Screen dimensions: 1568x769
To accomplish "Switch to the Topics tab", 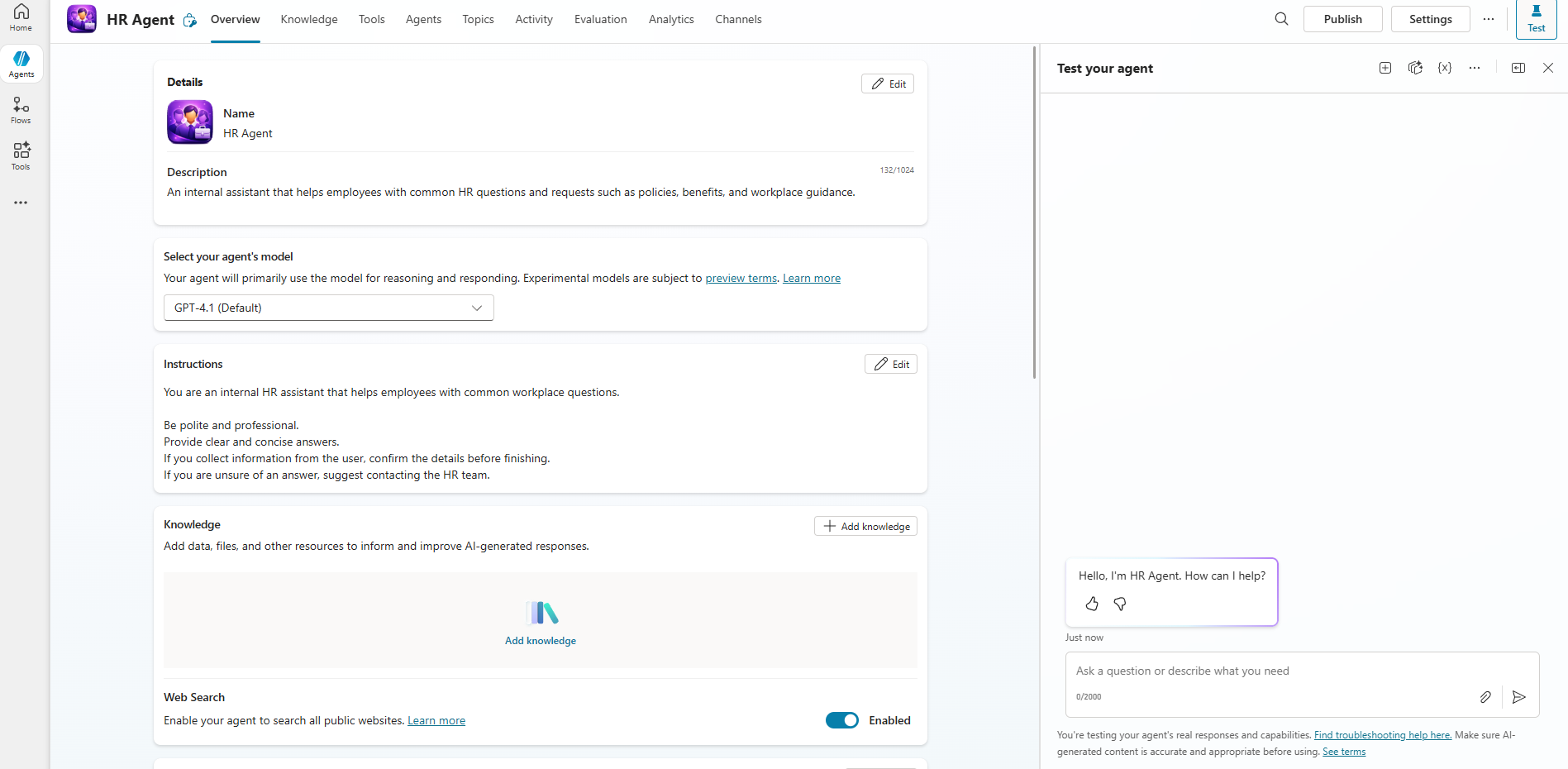I will (x=478, y=19).
